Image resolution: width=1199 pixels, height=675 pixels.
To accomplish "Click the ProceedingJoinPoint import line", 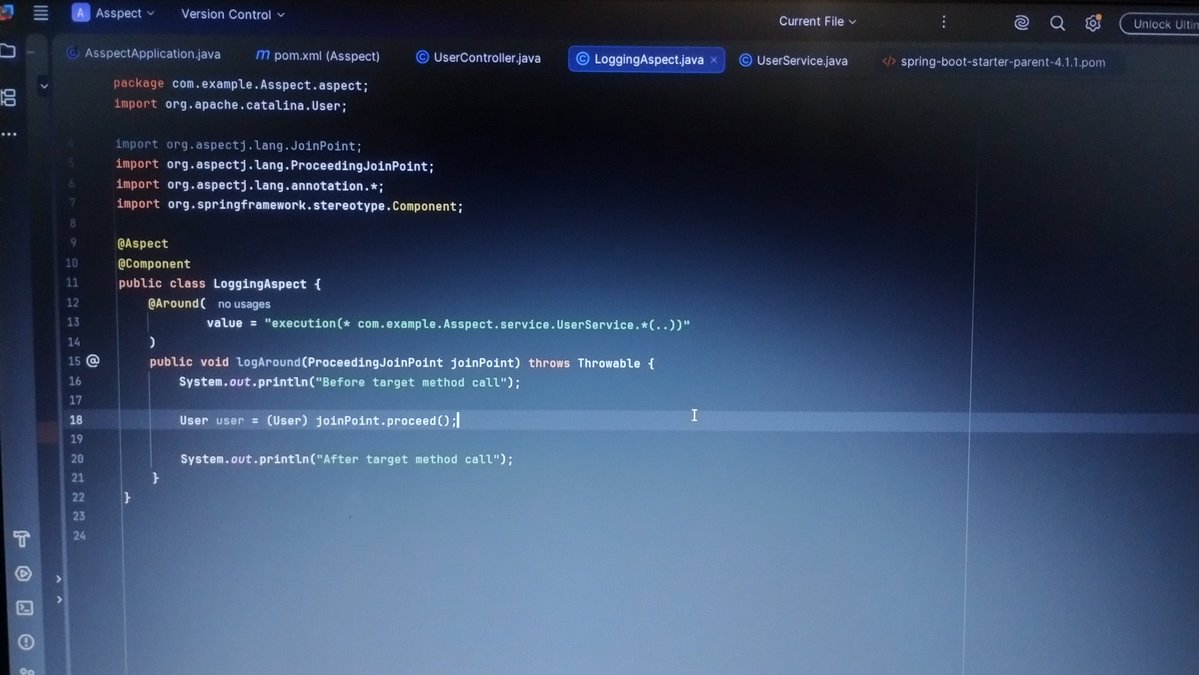I will 275,165.
